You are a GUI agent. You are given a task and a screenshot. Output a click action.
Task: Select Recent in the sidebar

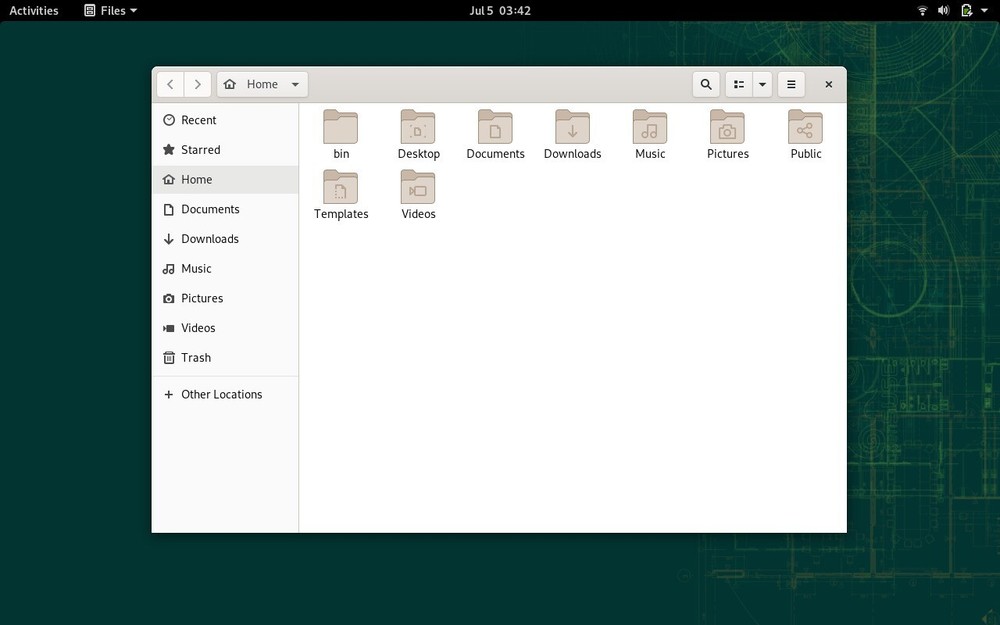[x=198, y=119]
